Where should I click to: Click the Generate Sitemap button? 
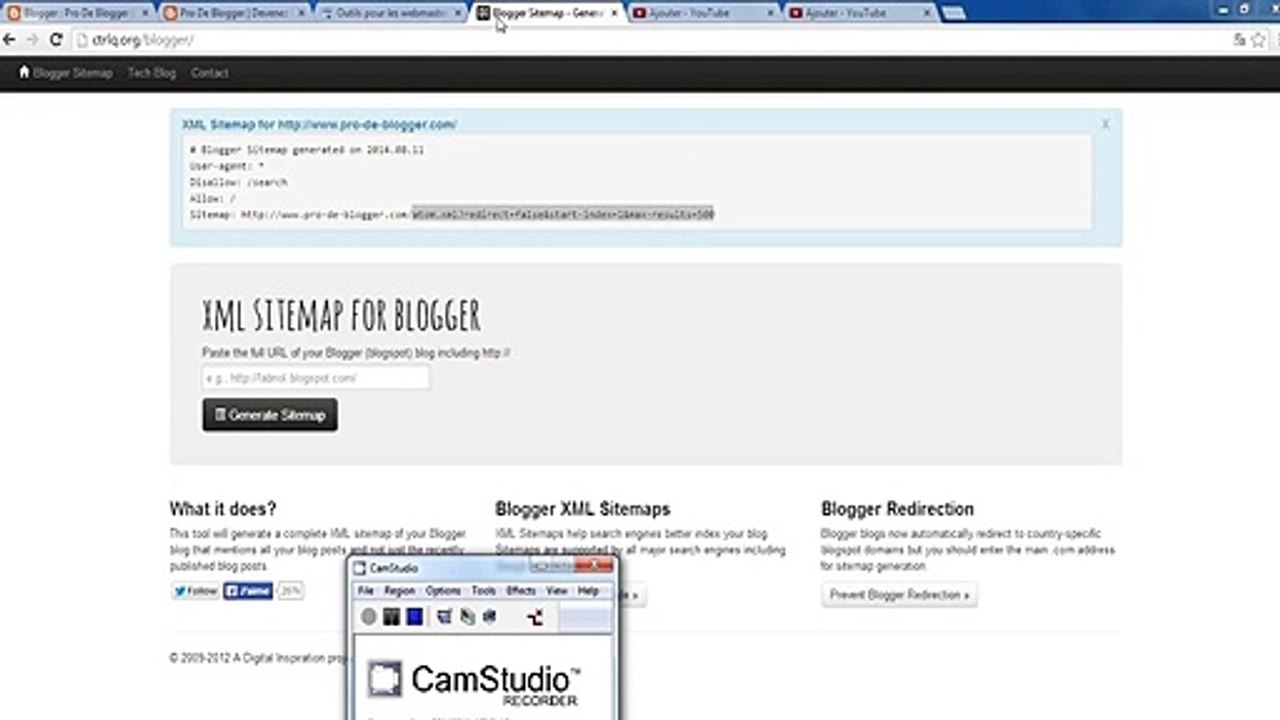coord(270,415)
